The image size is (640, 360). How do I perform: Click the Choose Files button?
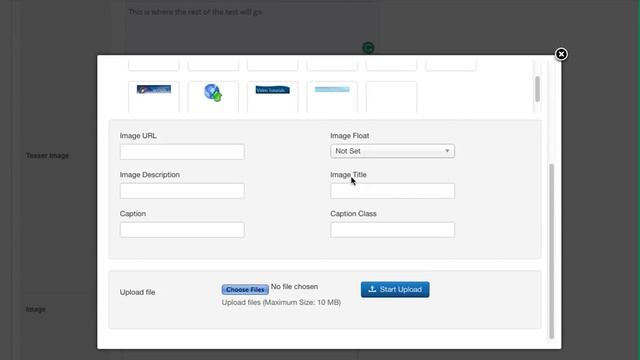(x=245, y=289)
